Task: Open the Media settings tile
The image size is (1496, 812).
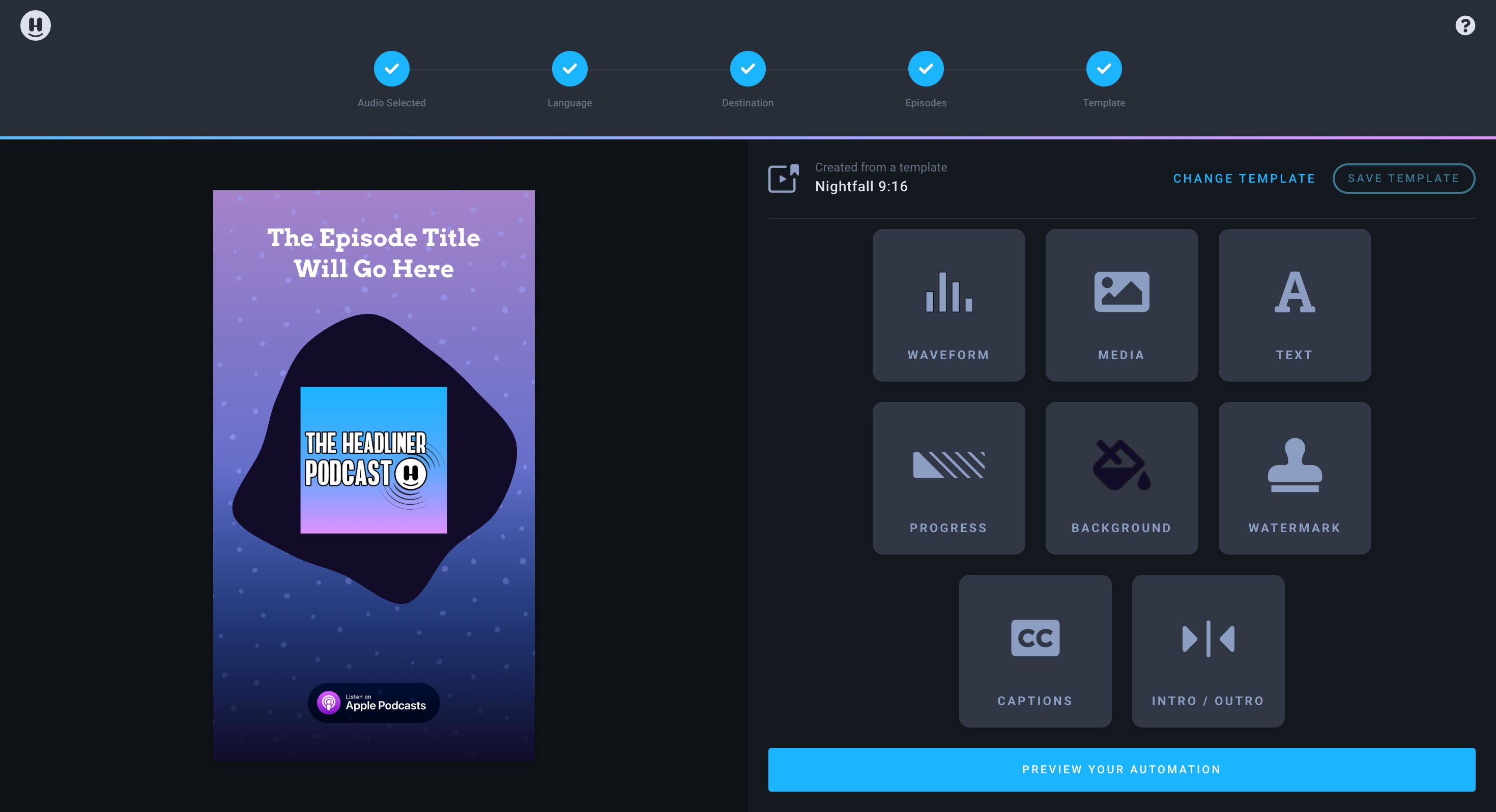Action: [x=1121, y=305]
